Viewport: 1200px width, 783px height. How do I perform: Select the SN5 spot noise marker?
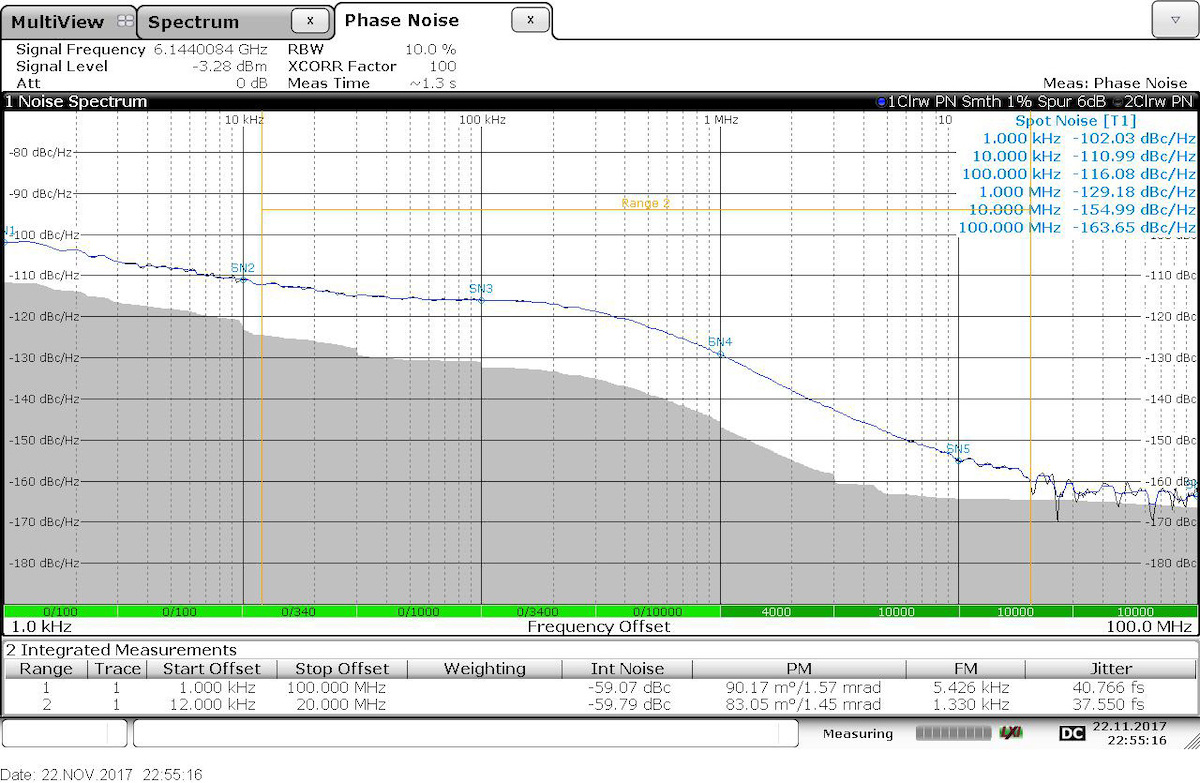958,448
